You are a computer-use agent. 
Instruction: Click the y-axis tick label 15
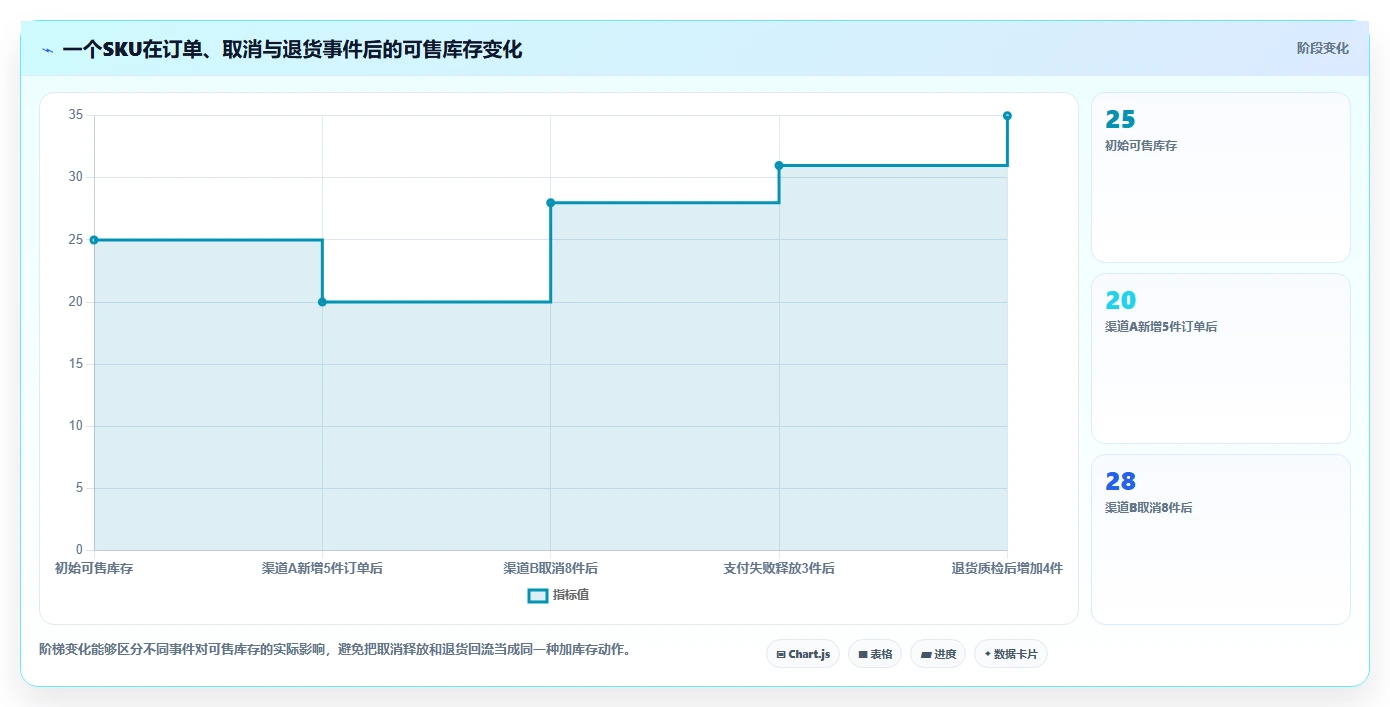point(75,364)
